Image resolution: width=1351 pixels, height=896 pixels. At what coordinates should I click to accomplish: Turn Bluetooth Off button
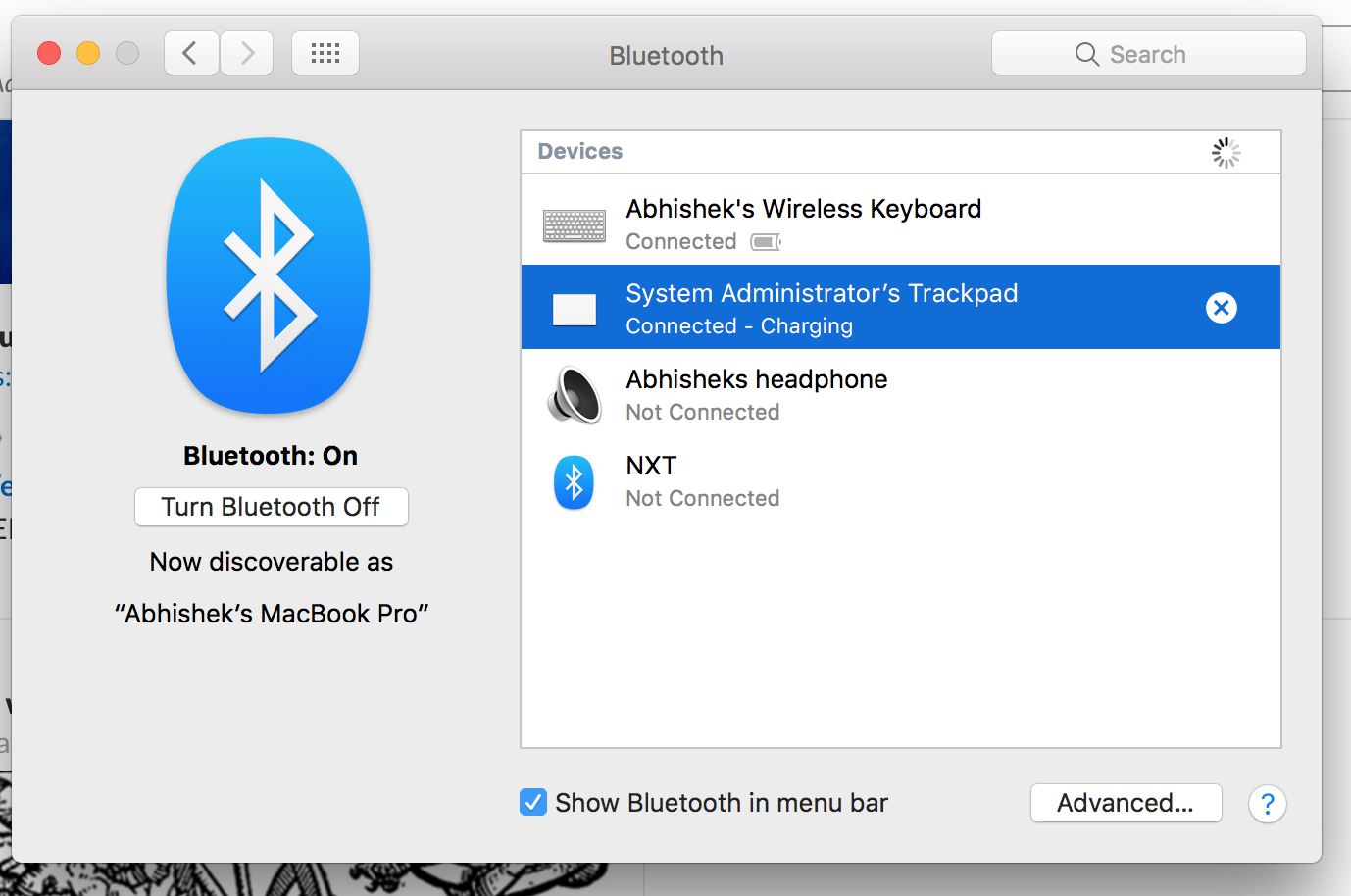tap(271, 507)
